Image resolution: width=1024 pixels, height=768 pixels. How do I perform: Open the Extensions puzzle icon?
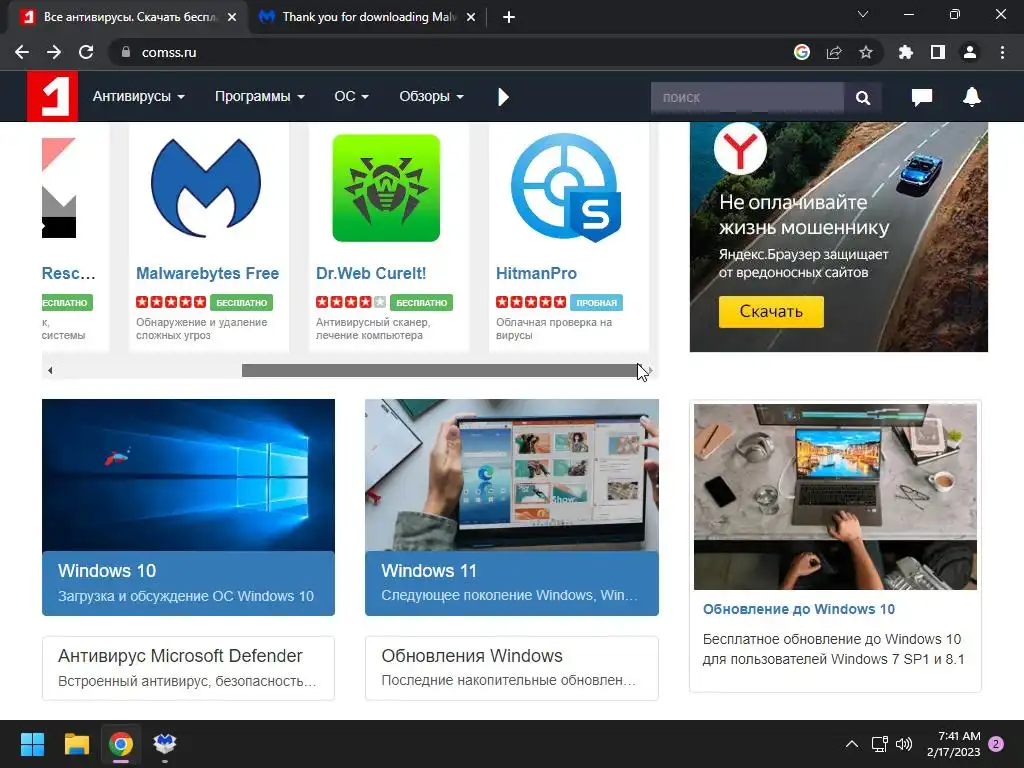point(906,52)
